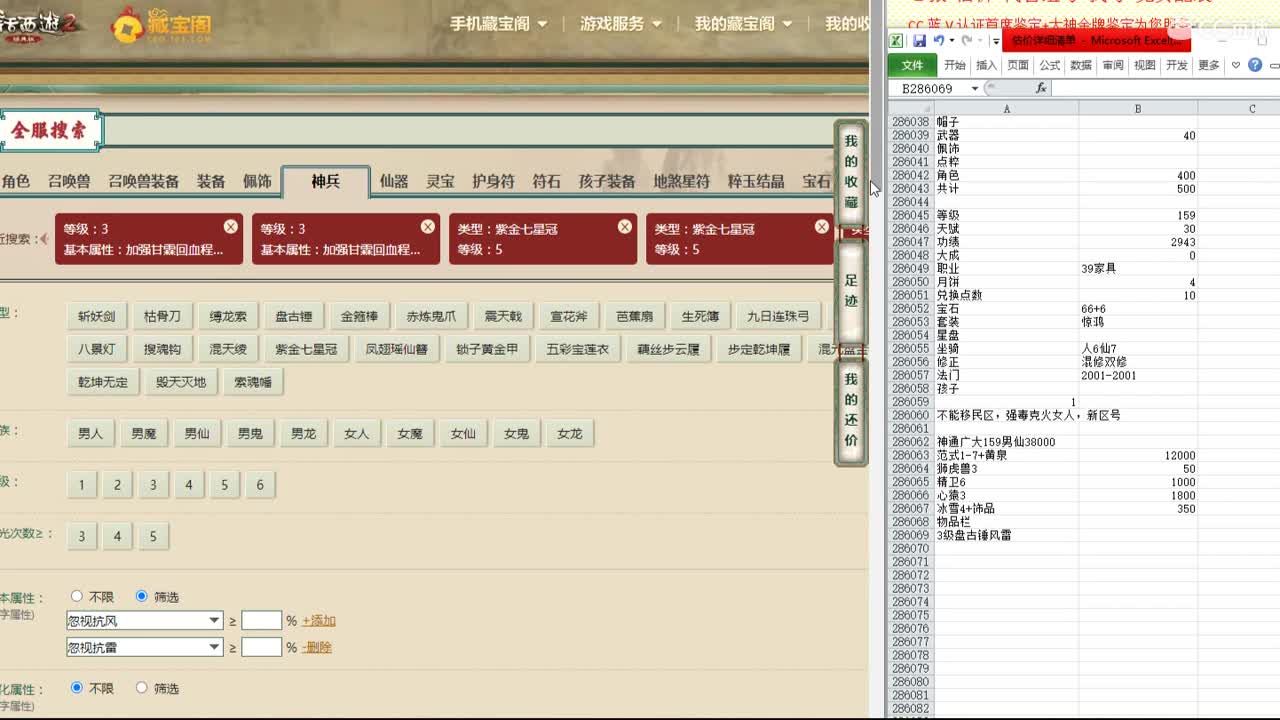This screenshot has height=720, width=1280.
Task: Select race 女鬼
Action: pos(516,433)
